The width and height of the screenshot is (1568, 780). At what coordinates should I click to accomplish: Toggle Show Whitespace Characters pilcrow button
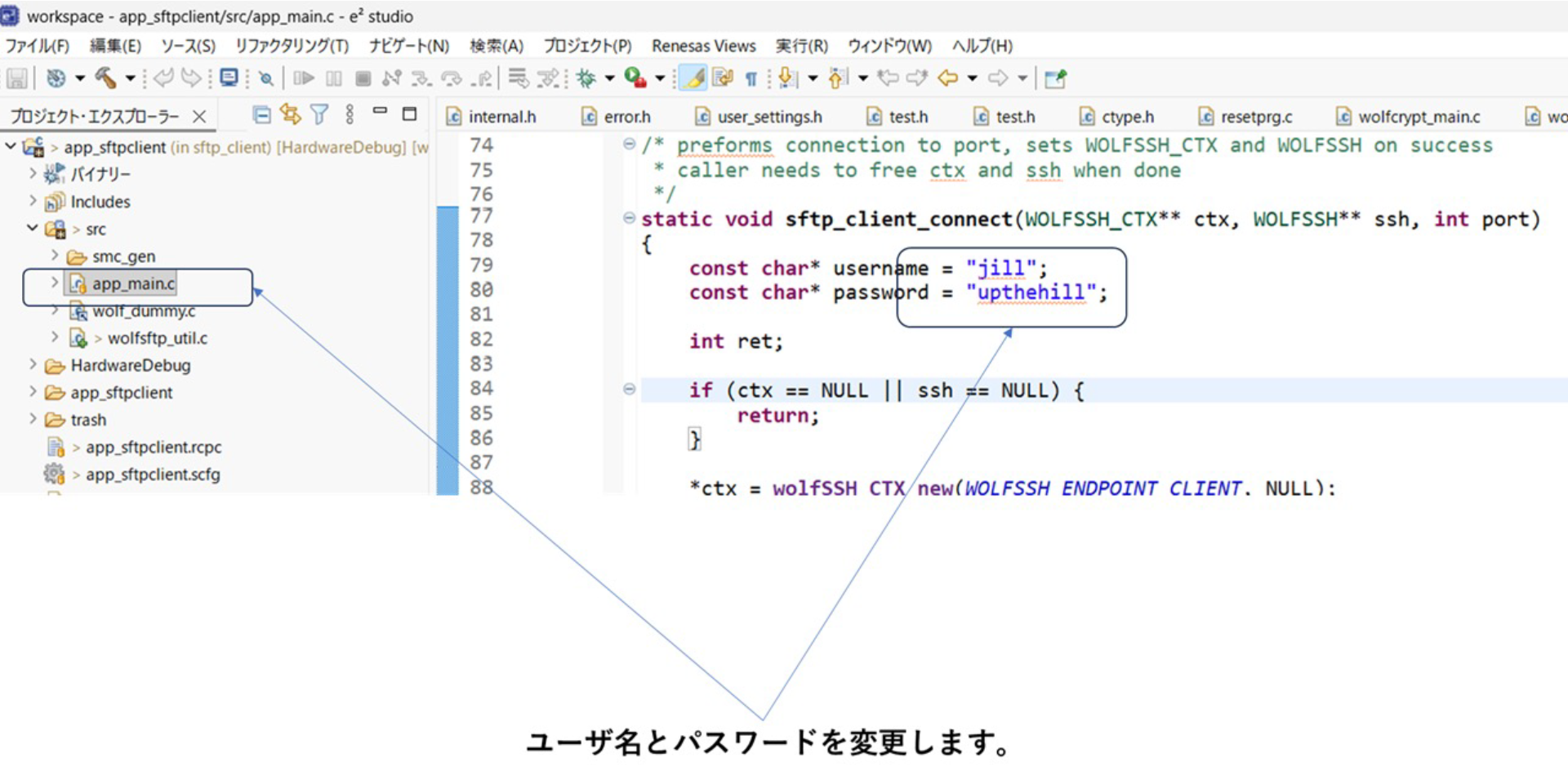[751, 78]
